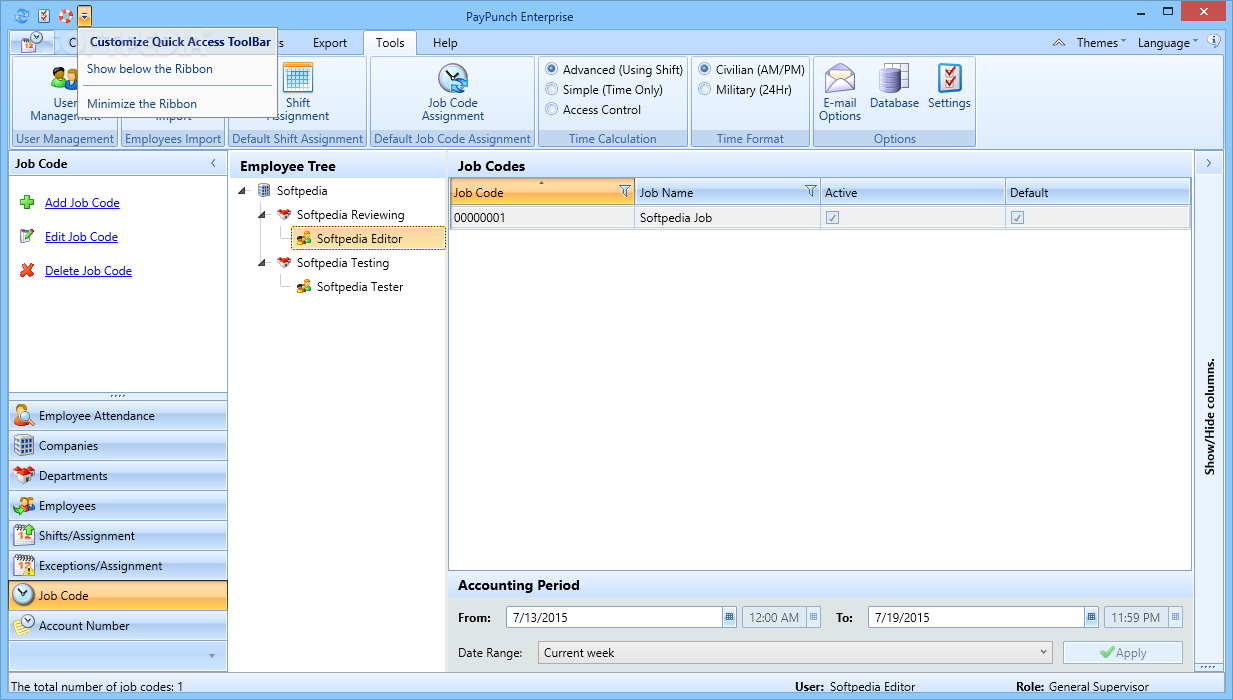Select Softpedia Tester in employee tree
Viewport: 1233px width, 700px height.
tap(360, 287)
